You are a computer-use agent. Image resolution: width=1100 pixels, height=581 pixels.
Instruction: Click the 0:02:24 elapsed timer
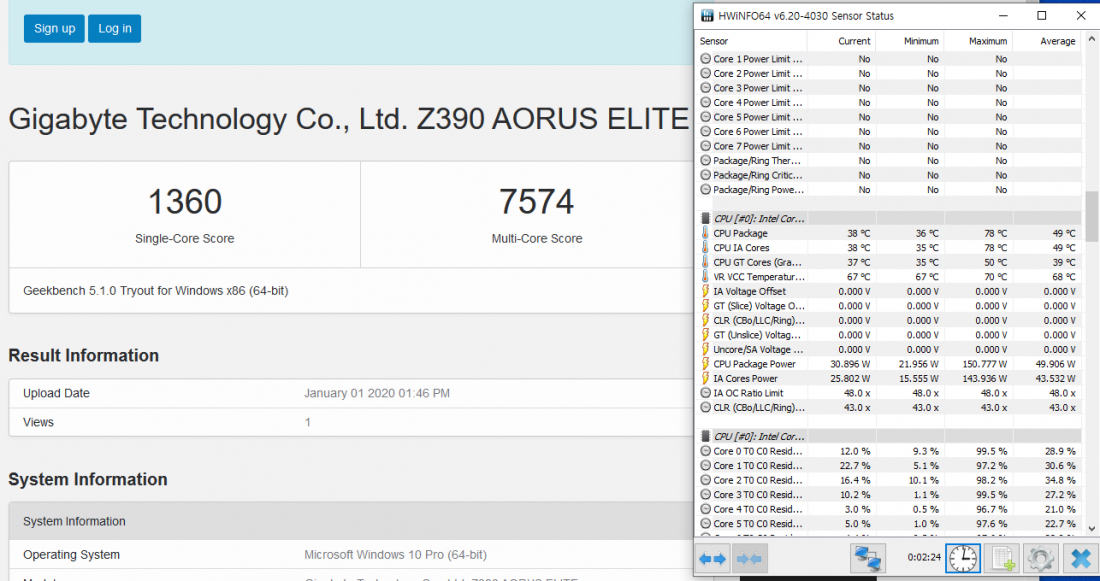click(x=923, y=558)
